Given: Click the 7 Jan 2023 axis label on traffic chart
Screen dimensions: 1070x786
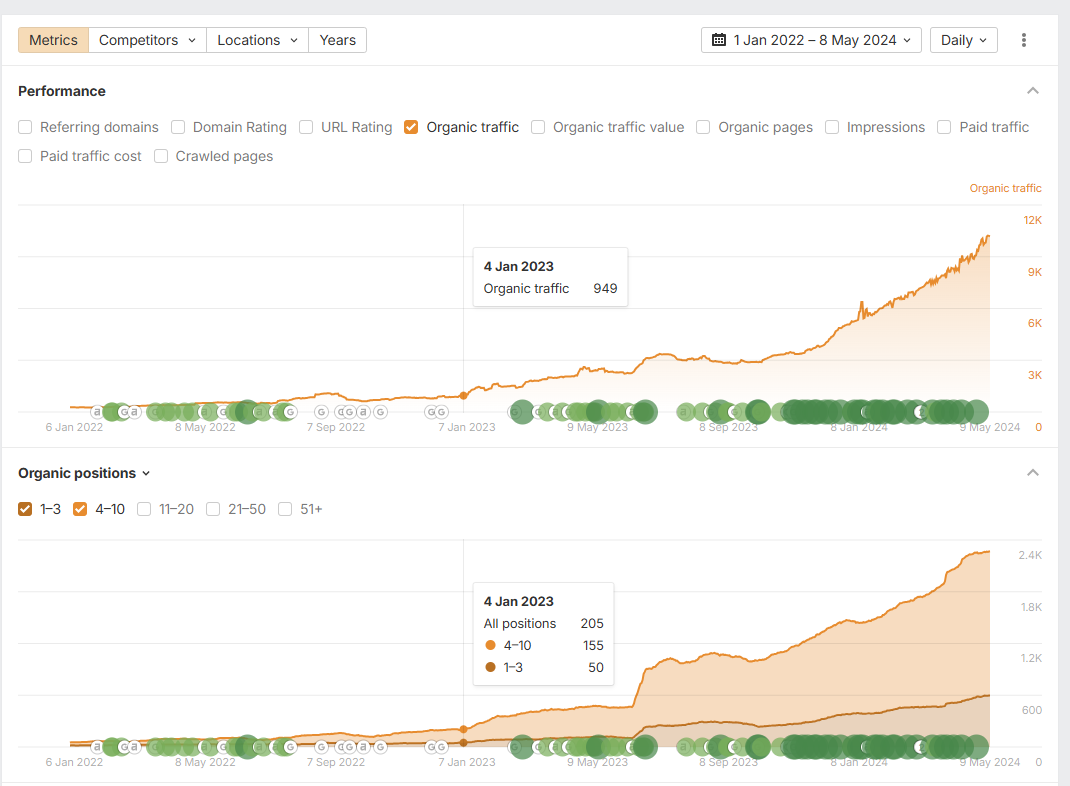Looking at the screenshot, I should click(467, 427).
